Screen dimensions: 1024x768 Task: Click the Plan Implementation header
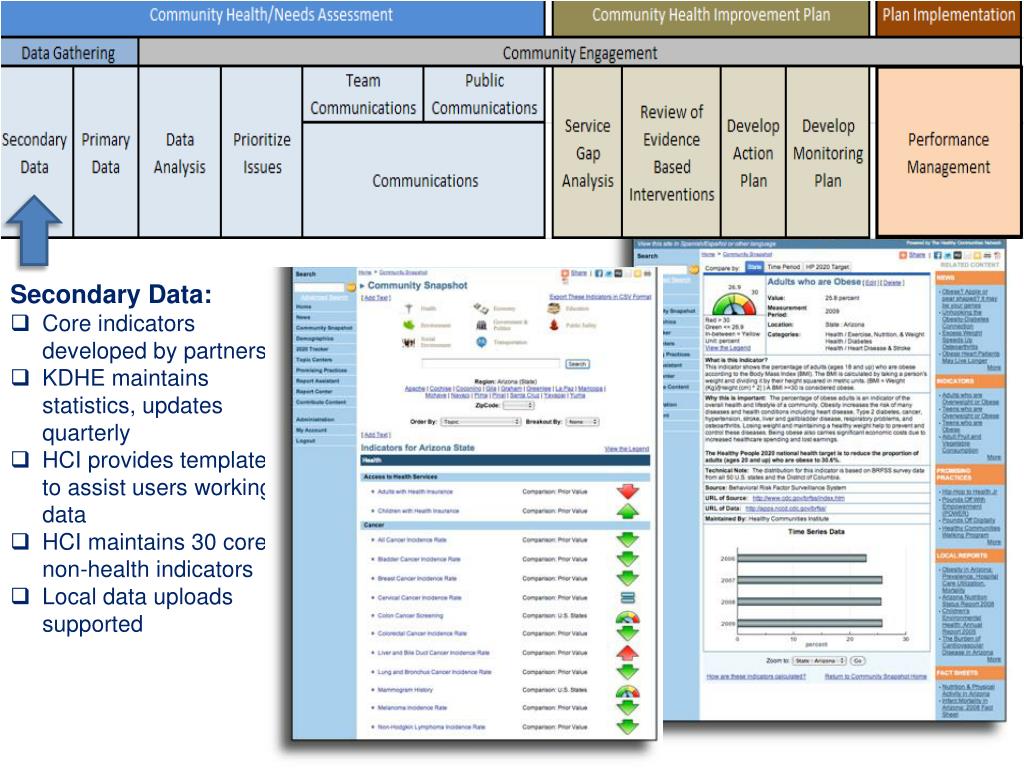coord(948,16)
